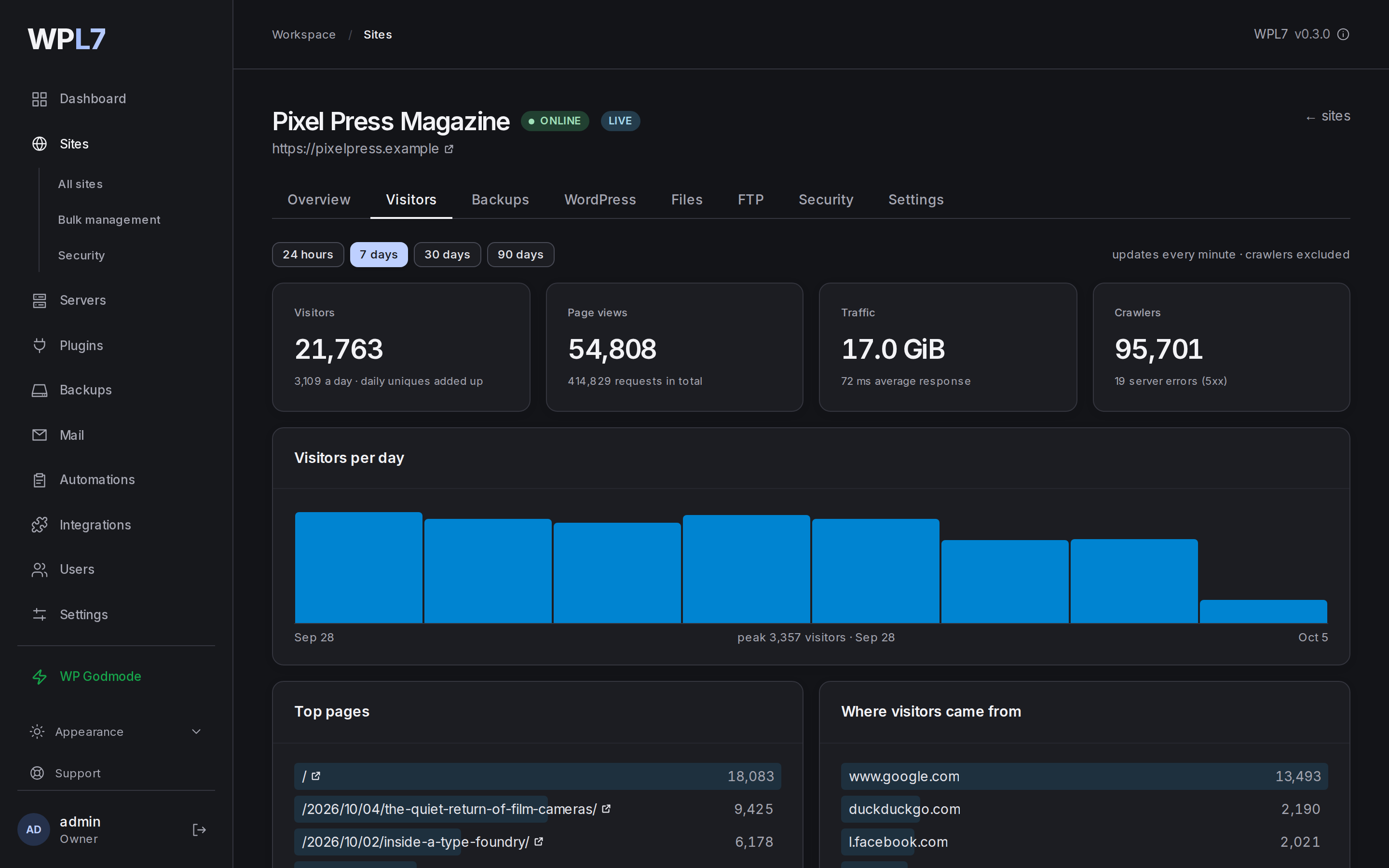The image size is (1389, 868).
Task: Click the short Oct 5 bar in chart
Action: coord(1263,611)
